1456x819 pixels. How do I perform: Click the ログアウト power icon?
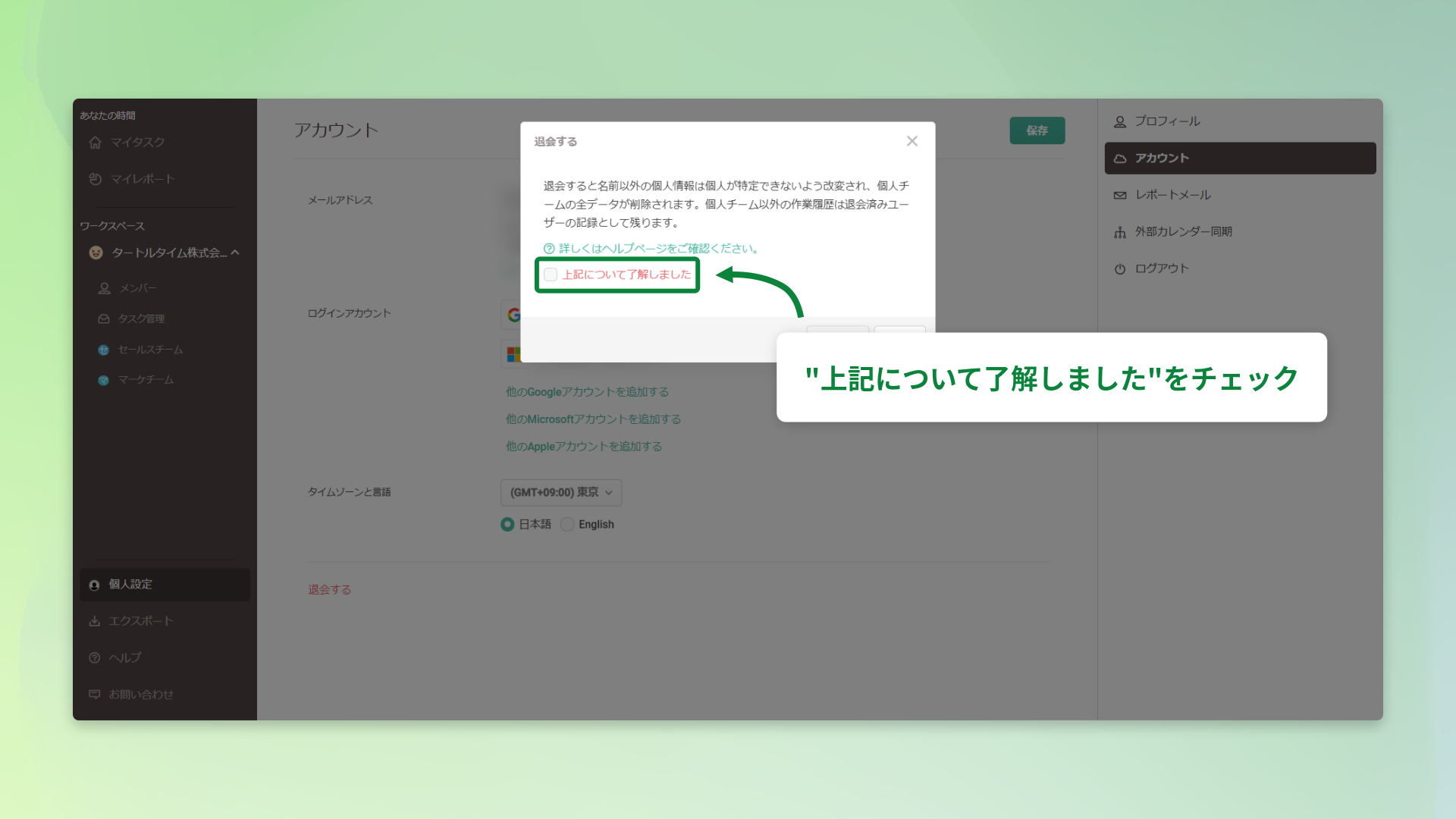pos(1120,268)
